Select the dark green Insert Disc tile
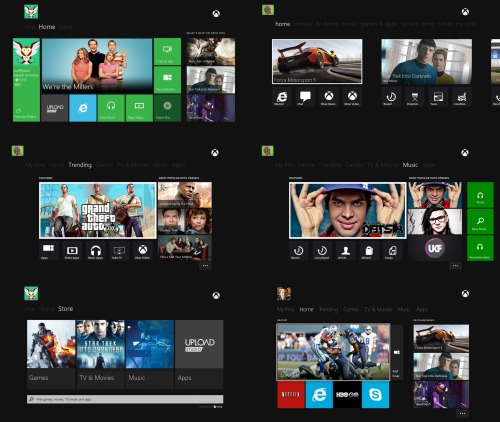 [167, 108]
